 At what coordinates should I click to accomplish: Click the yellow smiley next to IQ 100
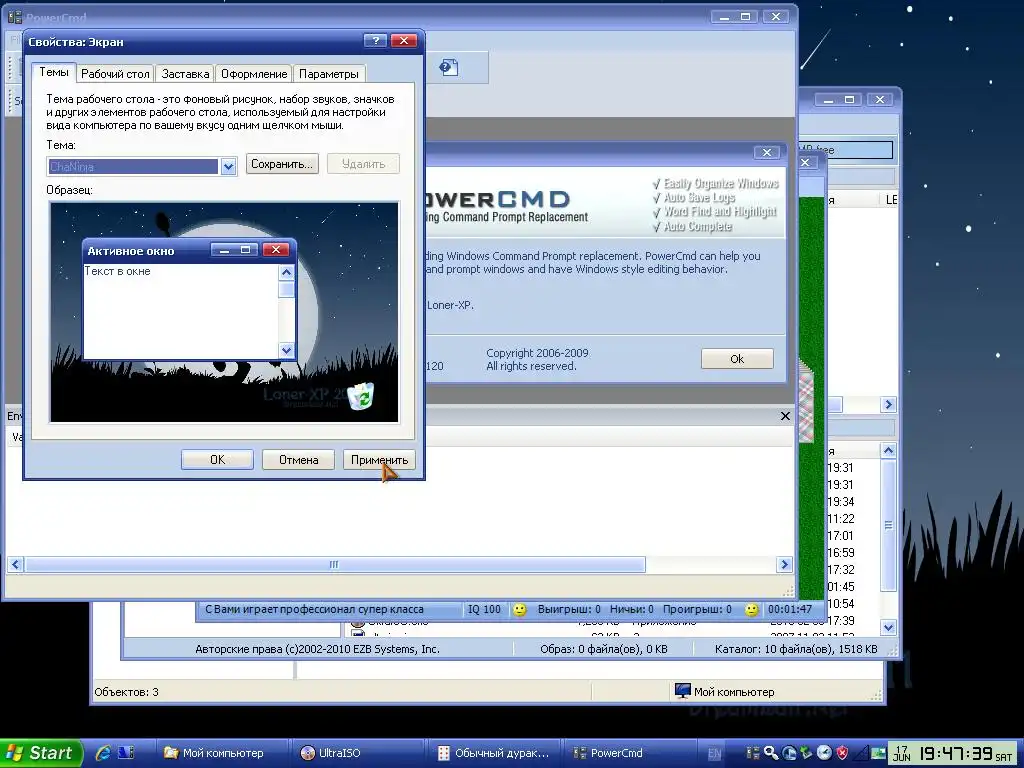coord(520,609)
